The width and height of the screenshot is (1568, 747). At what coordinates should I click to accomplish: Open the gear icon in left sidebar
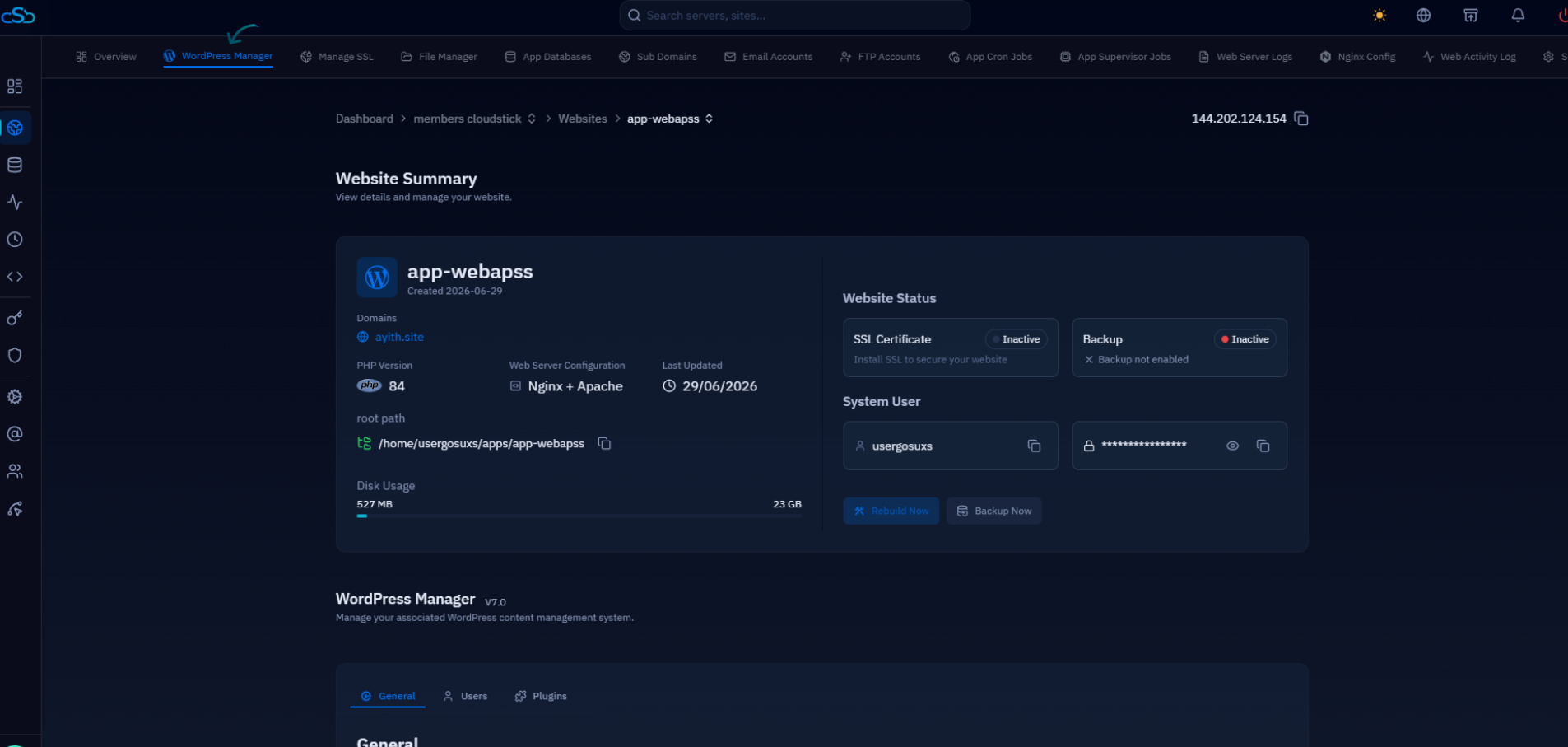click(15, 397)
